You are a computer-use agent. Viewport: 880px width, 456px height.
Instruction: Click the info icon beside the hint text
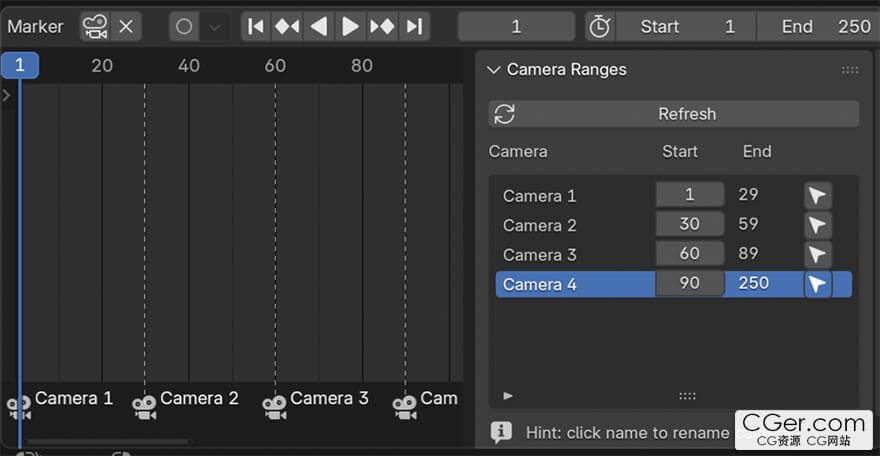tap(502, 433)
